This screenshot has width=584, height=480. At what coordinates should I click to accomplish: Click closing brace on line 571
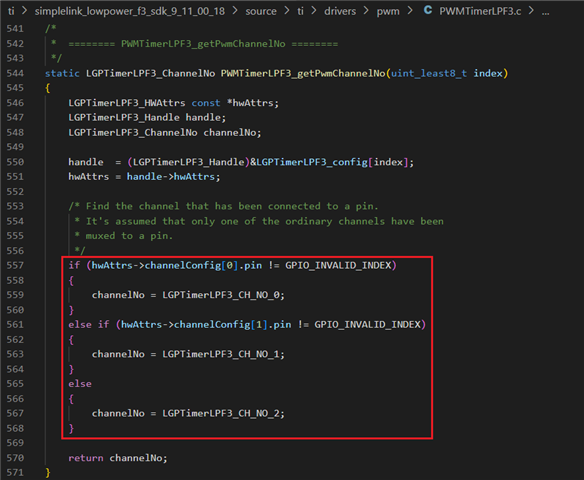[x=47, y=473]
